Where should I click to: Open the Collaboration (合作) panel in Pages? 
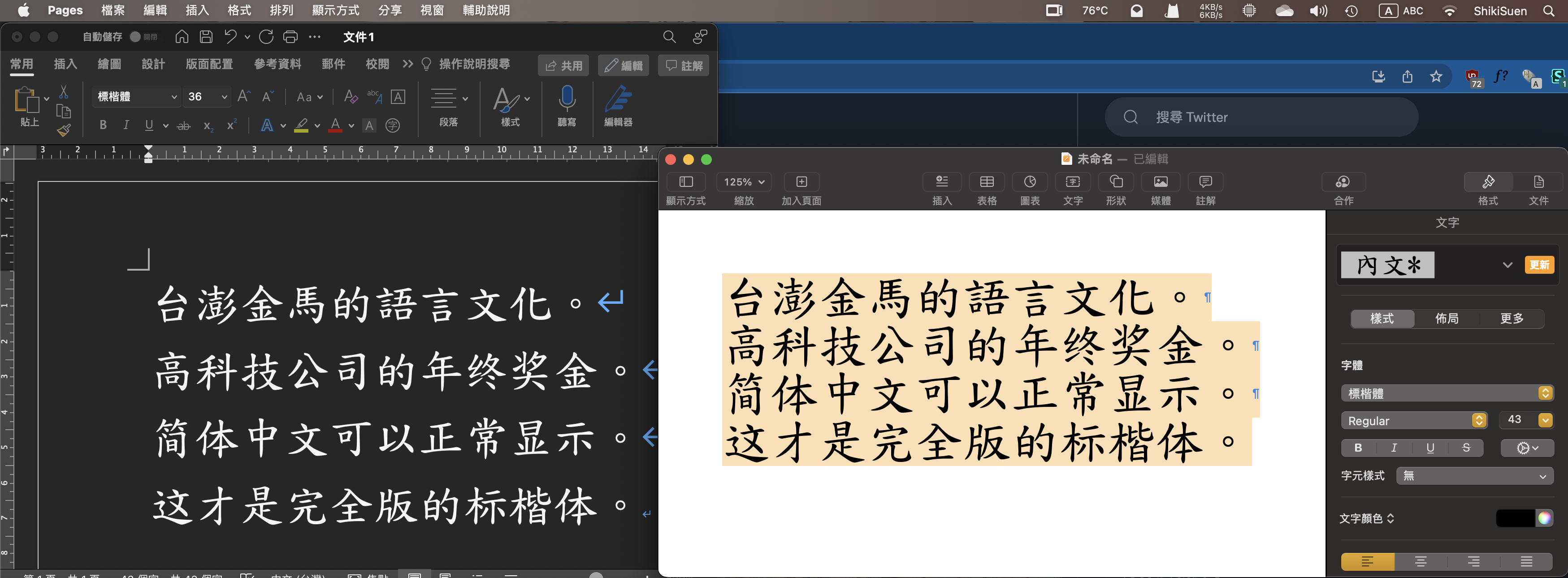tap(1343, 182)
